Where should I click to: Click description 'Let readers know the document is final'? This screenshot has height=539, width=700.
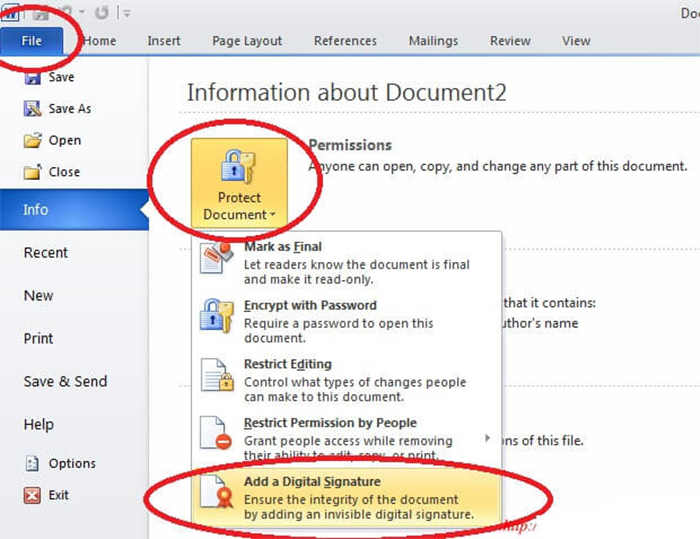[x=357, y=264]
